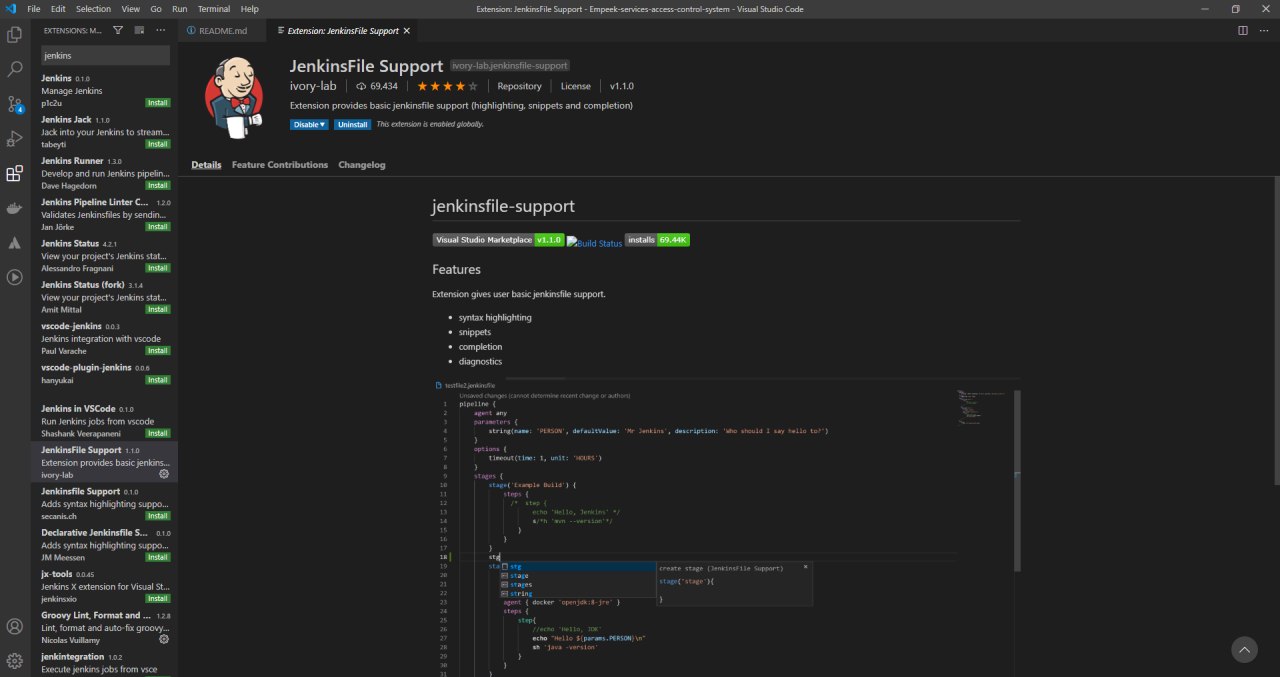Install Declarative Jenkinsfile Support by JM Meessen
Screen dimensions: 1280x677
click(x=158, y=557)
